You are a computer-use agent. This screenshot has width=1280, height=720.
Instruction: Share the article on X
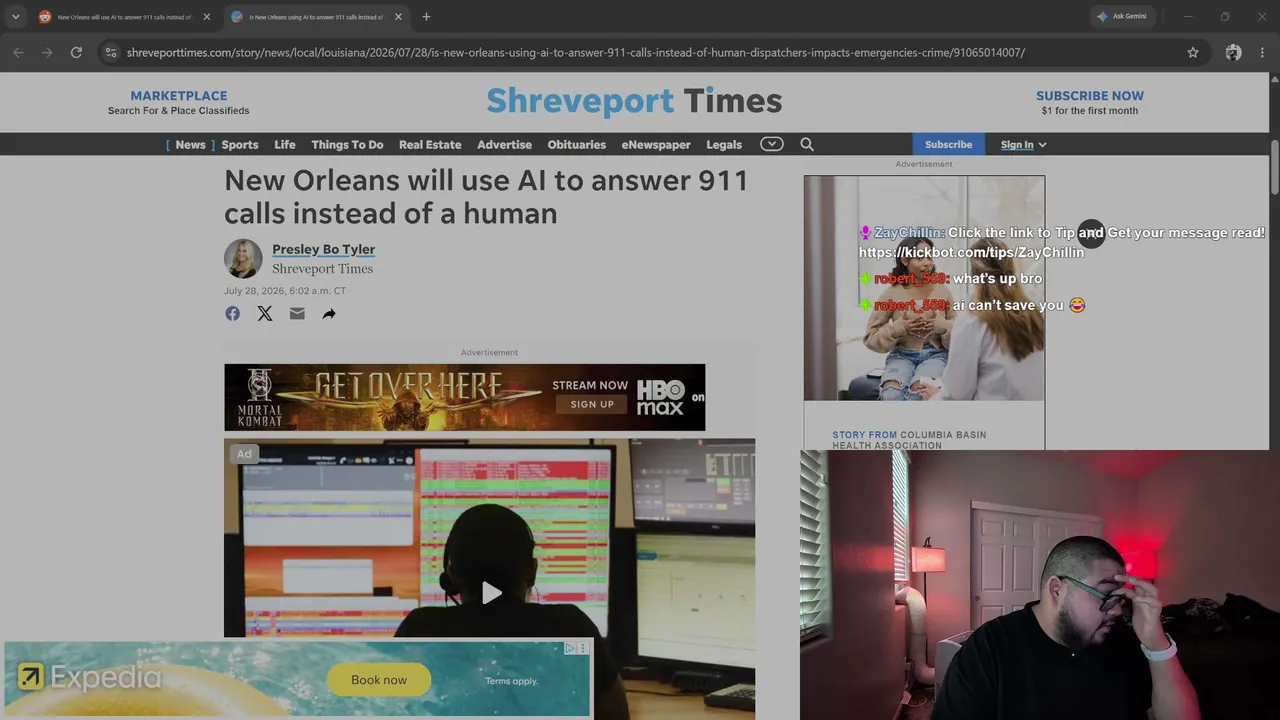(265, 314)
